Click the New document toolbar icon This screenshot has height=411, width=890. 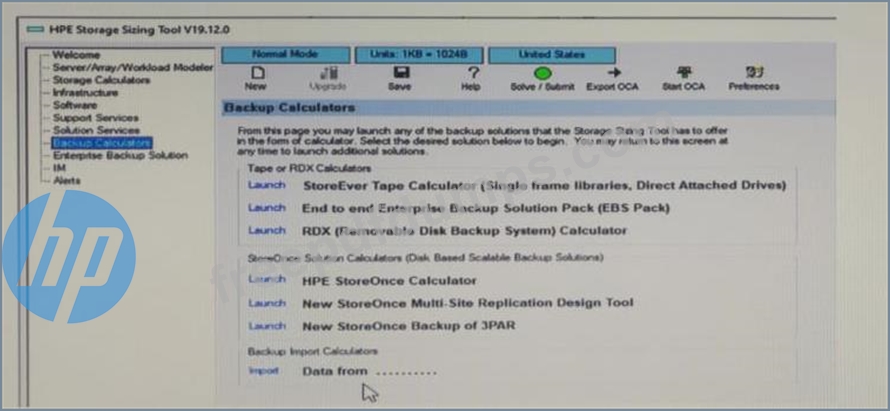point(257,74)
